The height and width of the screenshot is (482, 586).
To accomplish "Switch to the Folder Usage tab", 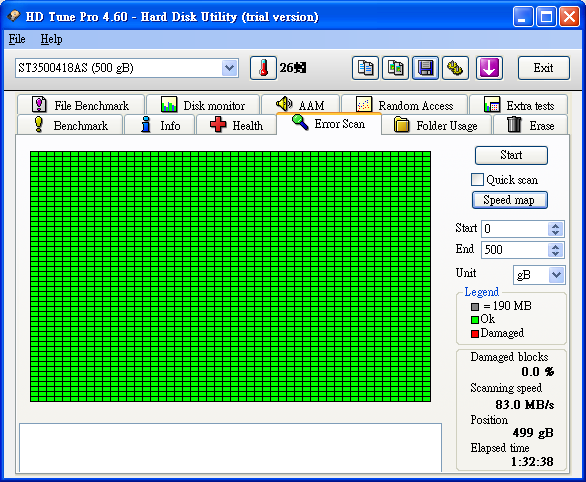I will [x=436, y=125].
